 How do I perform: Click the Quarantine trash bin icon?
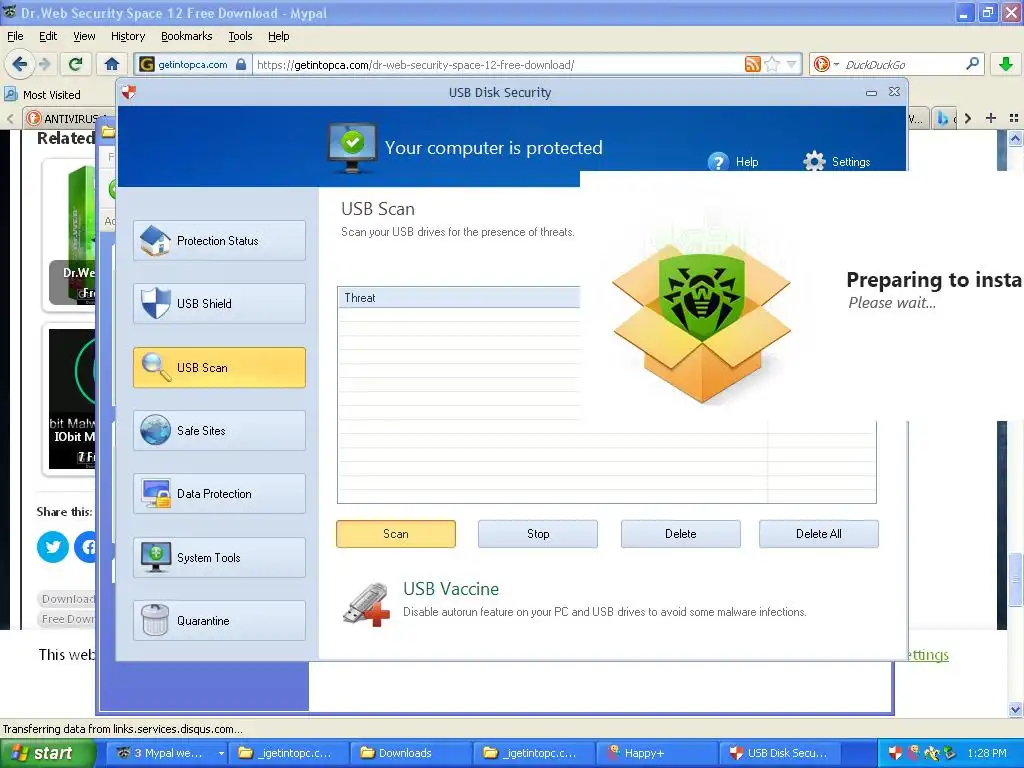tap(155, 620)
